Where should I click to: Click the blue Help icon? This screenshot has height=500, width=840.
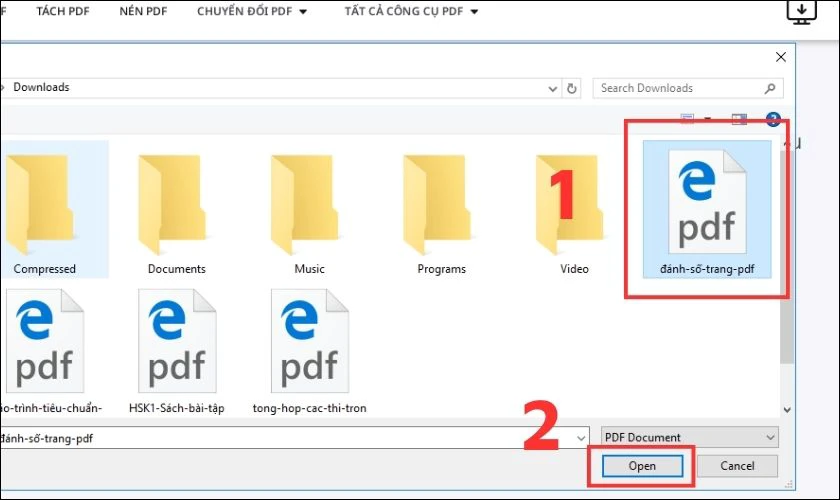[x=772, y=120]
